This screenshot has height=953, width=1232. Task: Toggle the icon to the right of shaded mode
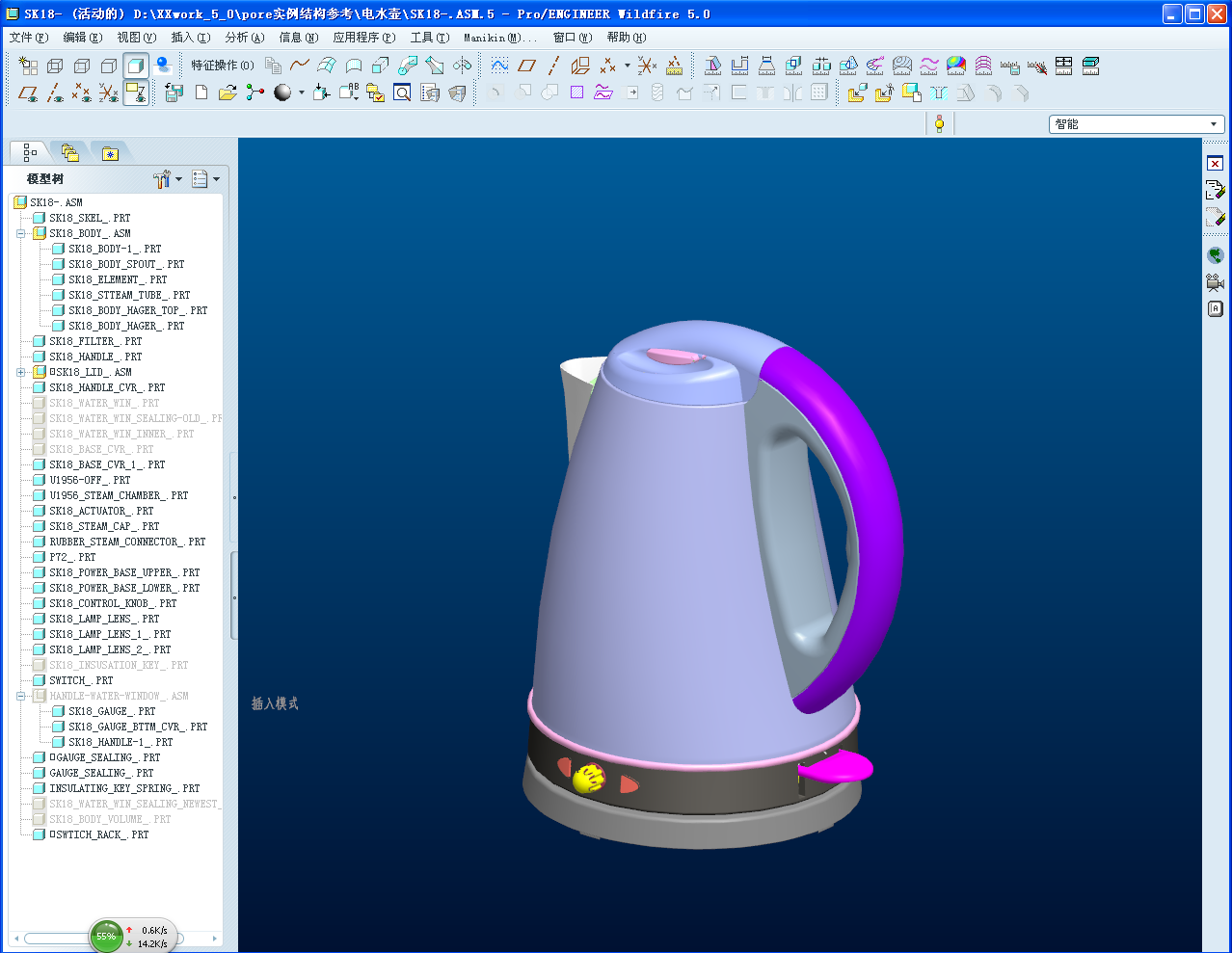pos(163,66)
